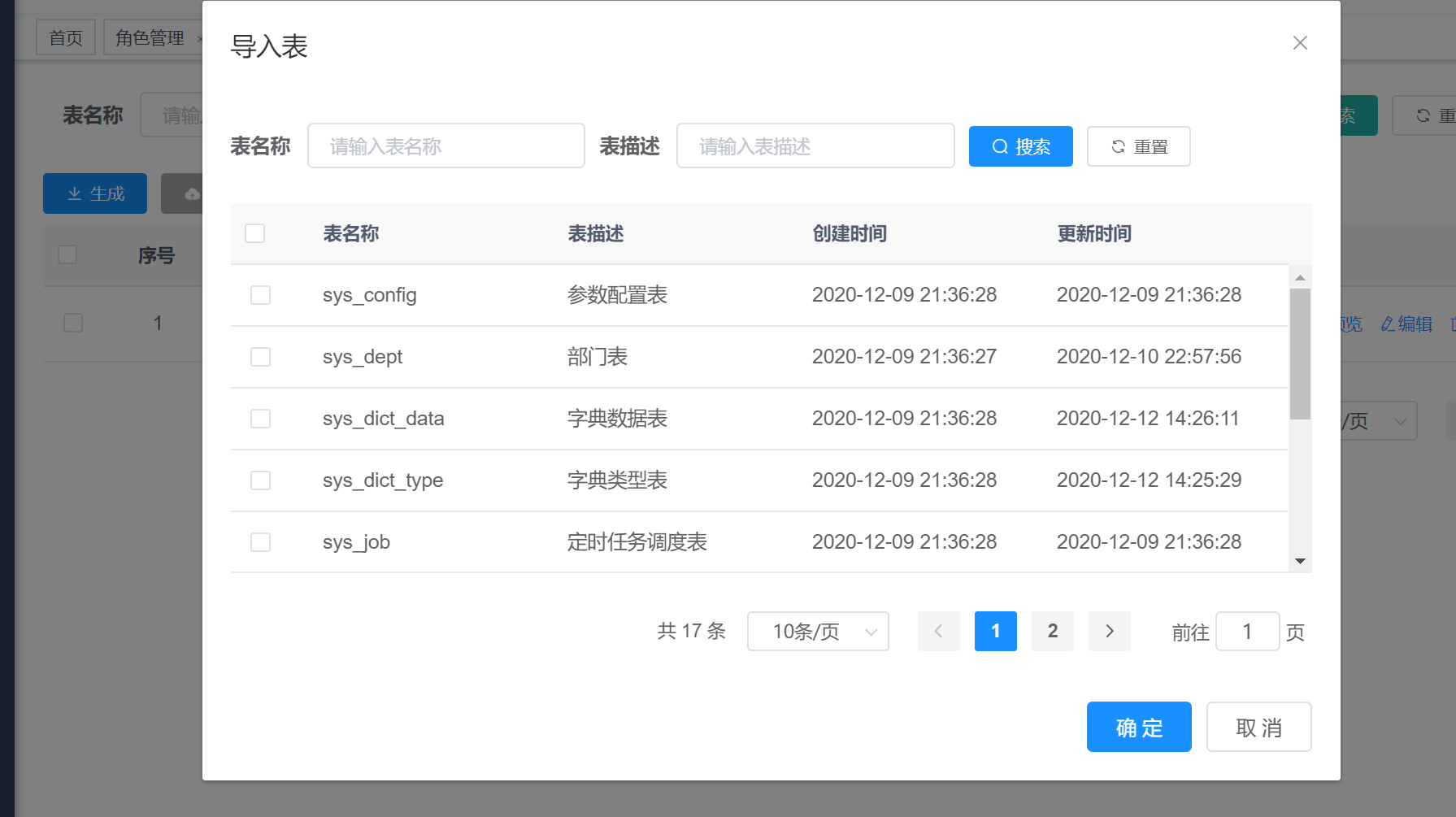Click the 字典类型表 description cell
1456x817 pixels.
click(x=617, y=480)
